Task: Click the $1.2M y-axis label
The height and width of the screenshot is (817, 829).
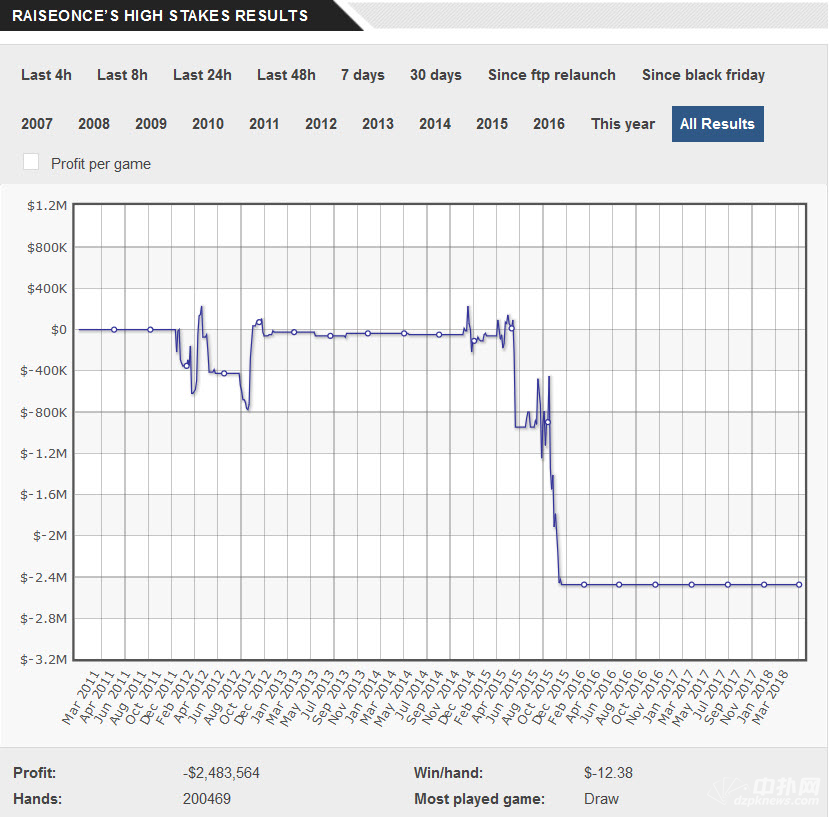Action: [x=47, y=206]
